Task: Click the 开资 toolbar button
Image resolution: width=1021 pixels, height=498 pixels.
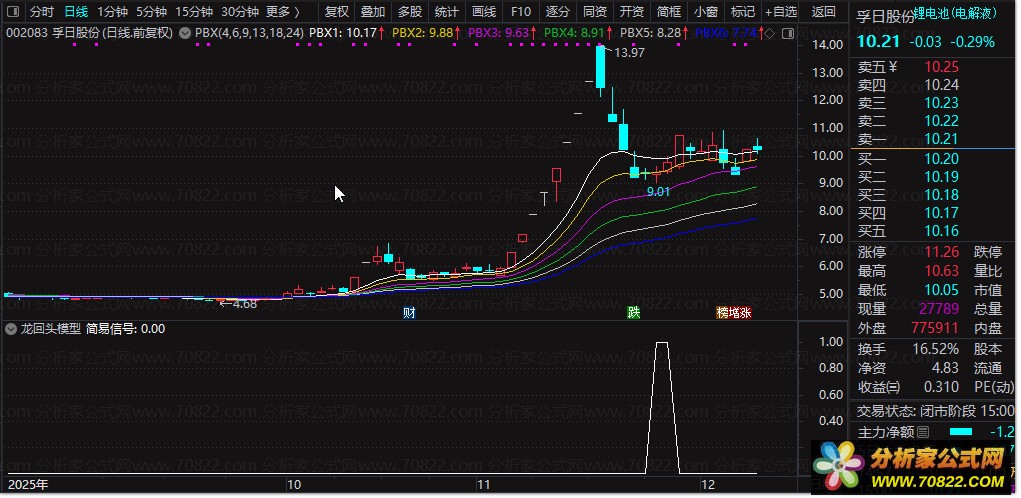Action: click(x=632, y=12)
